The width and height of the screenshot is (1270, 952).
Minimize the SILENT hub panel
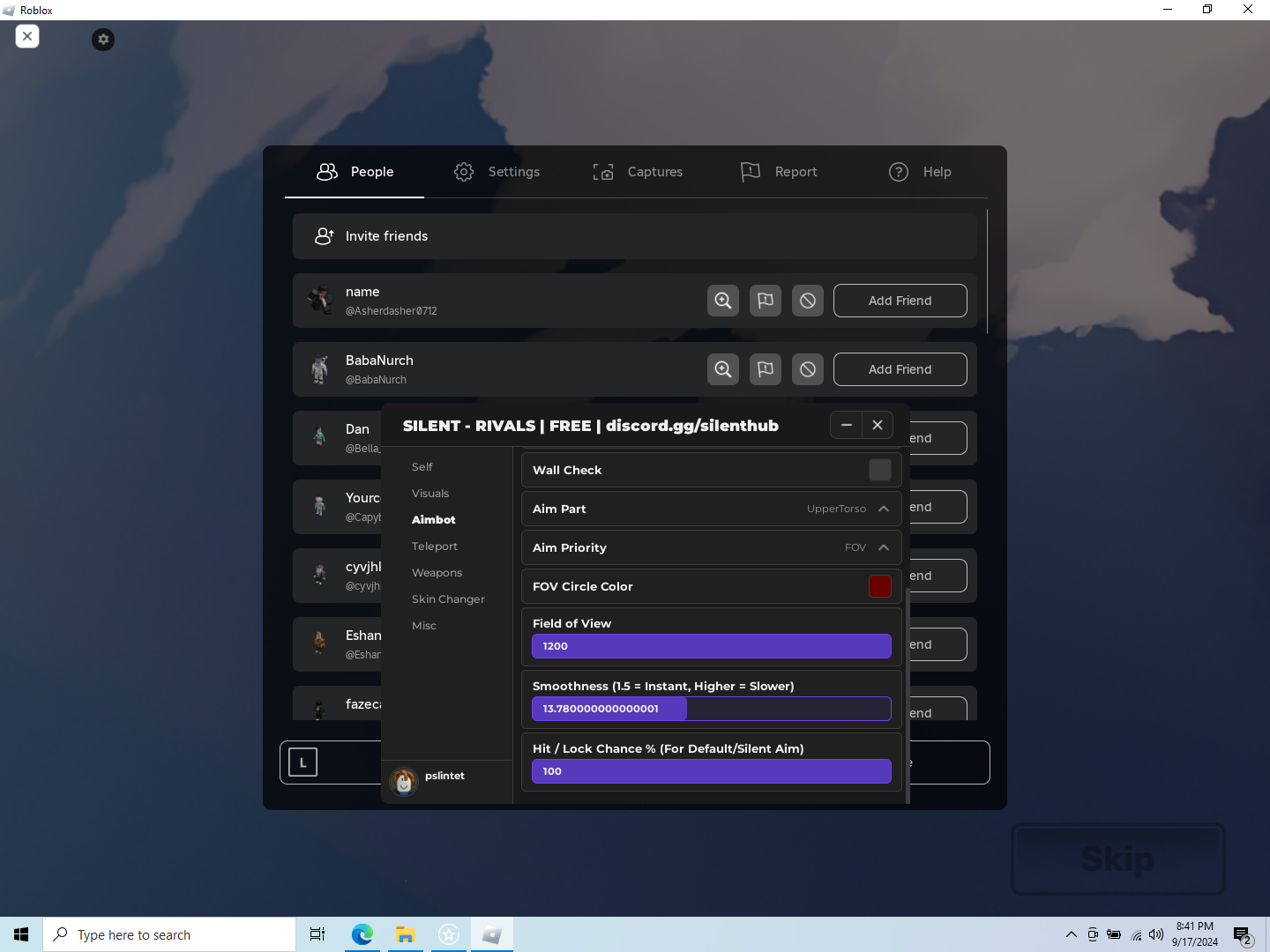[x=847, y=425]
